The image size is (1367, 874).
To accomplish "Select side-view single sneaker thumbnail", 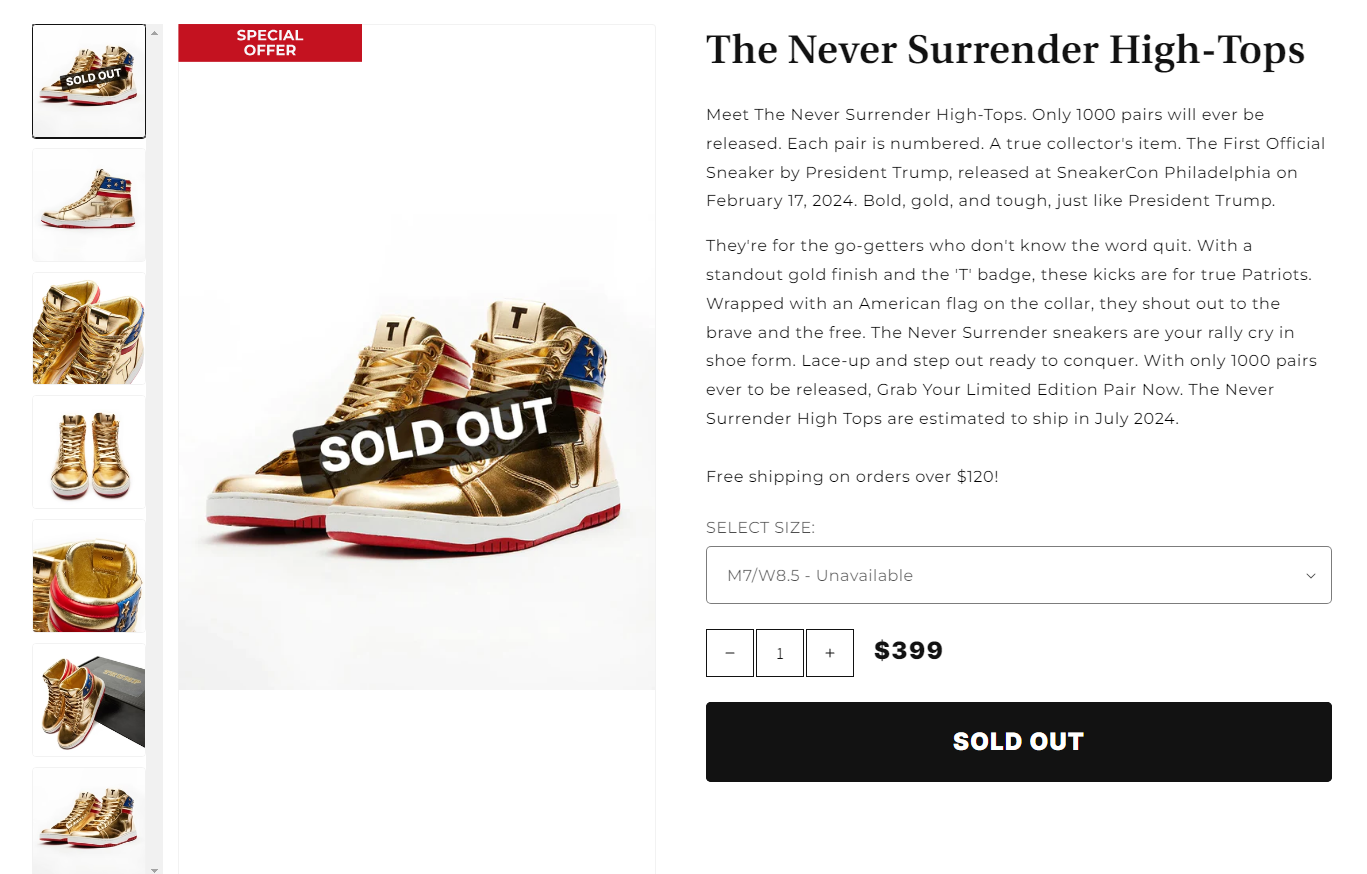I will click(x=89, y=205).
